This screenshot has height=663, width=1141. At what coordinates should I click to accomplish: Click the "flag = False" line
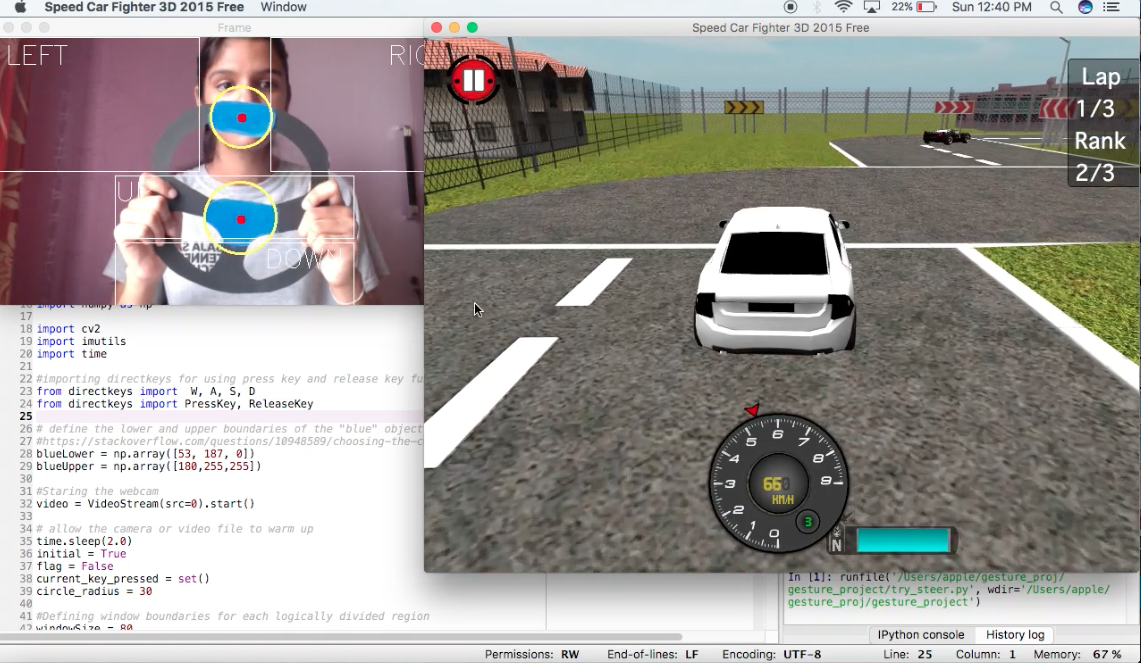(x=74, y=566)
